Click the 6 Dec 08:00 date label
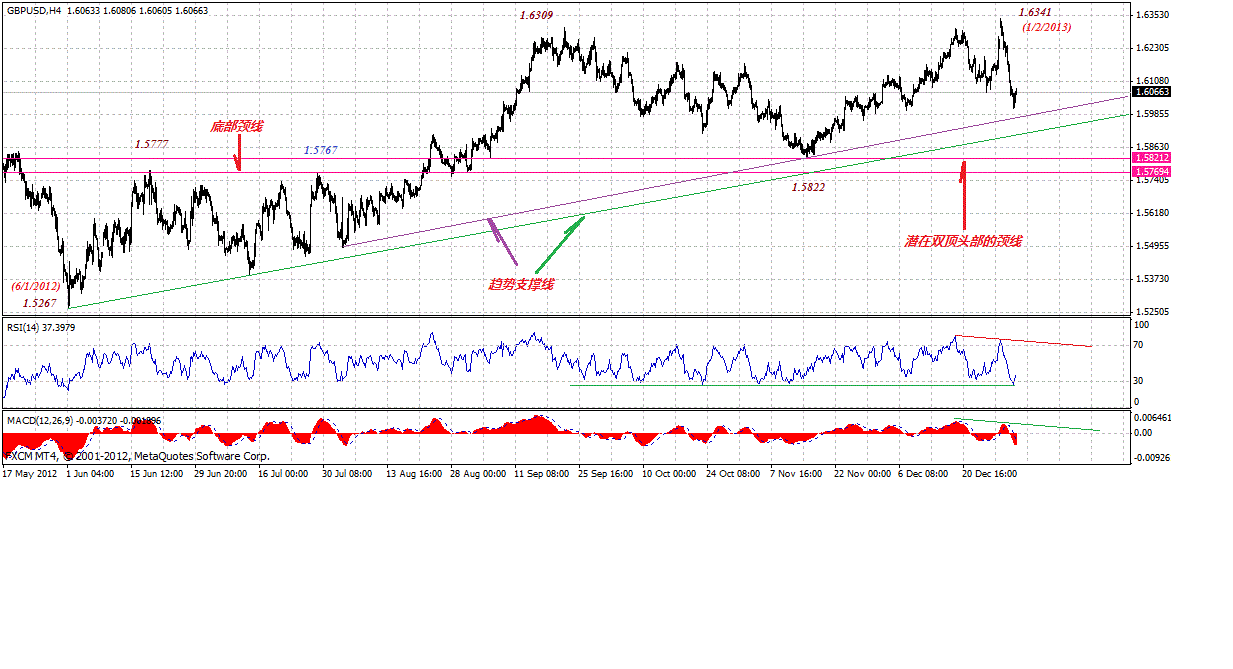This screenshot has width=1233, height=669. pyautogui.click(x=923, y=472)
